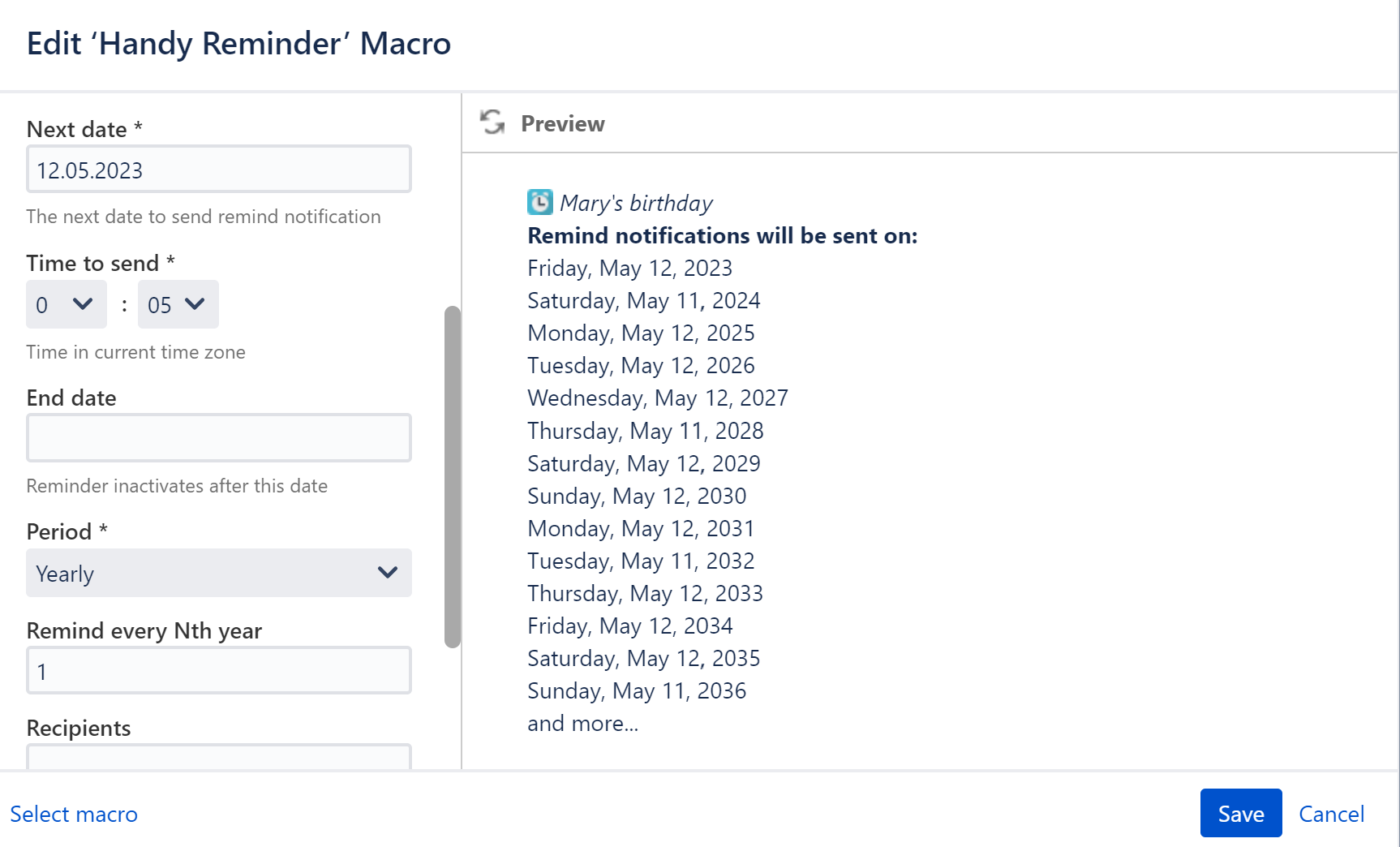Open the Select macro link
Viewport: 1400px width, 847px height.
74,814
